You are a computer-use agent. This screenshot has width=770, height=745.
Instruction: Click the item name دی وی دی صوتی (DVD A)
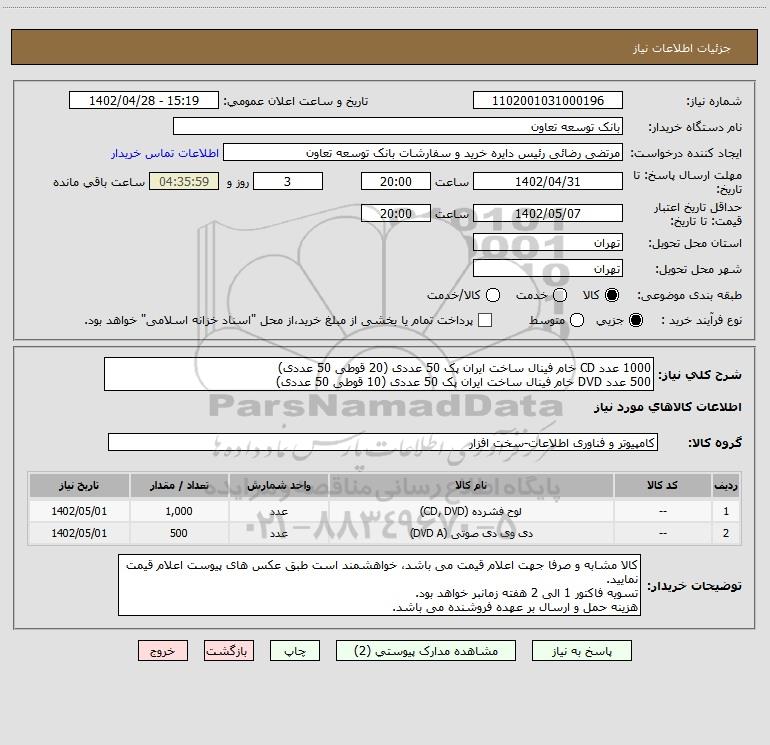[471, 533]
